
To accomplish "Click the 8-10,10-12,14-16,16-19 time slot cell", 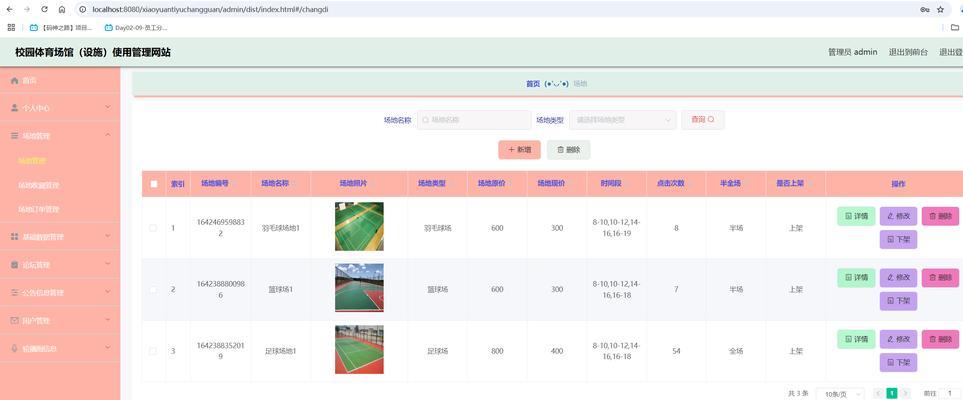I will tap(616, 228).
